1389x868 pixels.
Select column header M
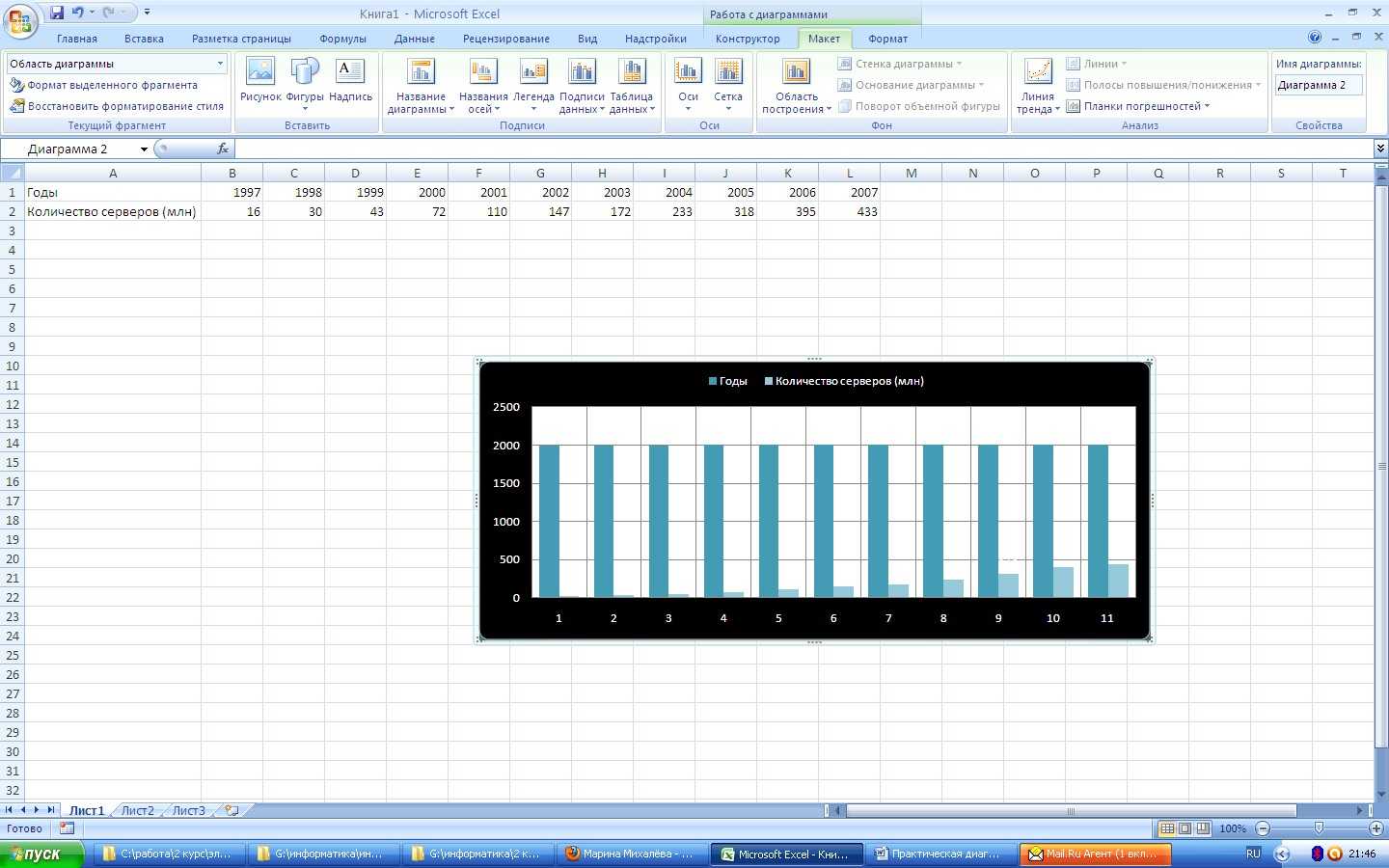pyautogui.click(x=912, y=173)
